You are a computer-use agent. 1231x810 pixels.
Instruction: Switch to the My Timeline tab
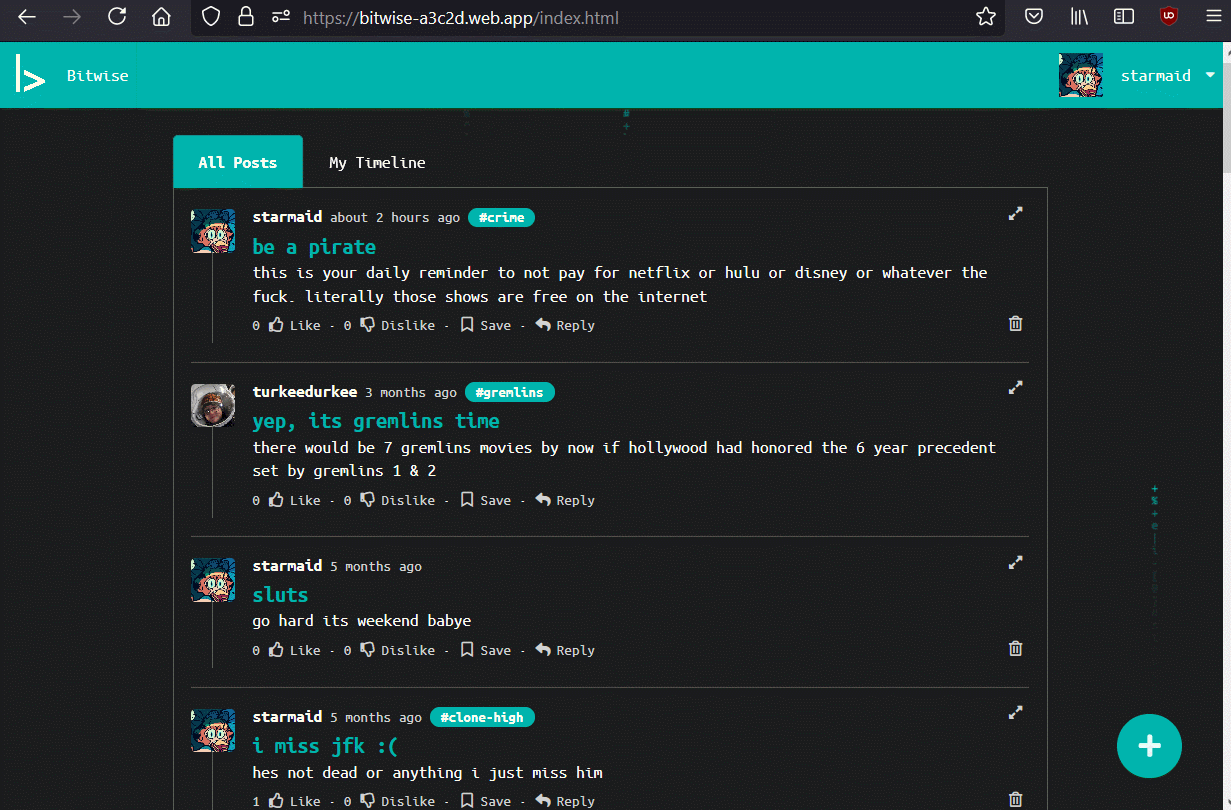click(377, 162)
